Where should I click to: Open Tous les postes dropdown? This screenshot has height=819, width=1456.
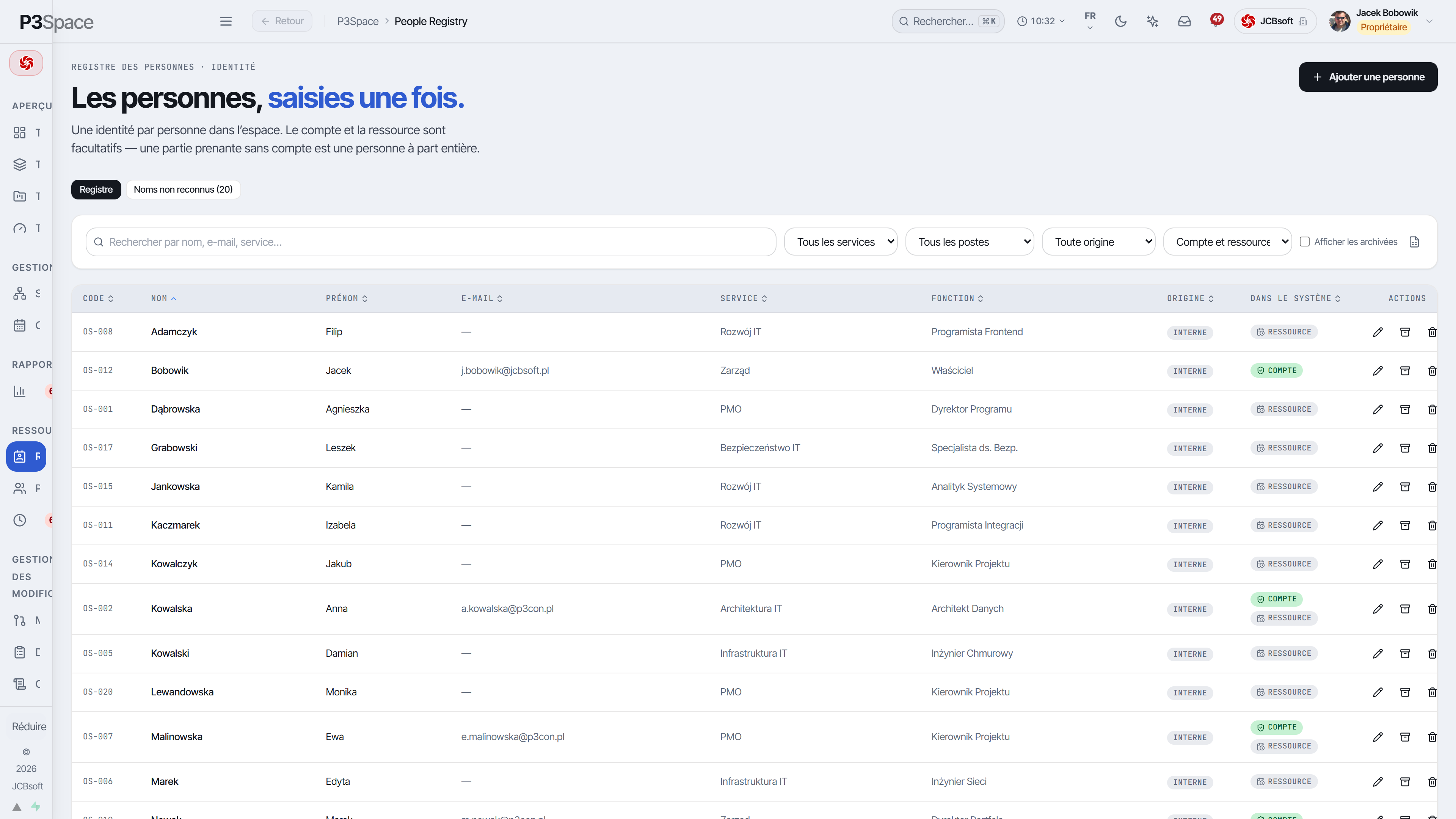(x=970, y=242)
